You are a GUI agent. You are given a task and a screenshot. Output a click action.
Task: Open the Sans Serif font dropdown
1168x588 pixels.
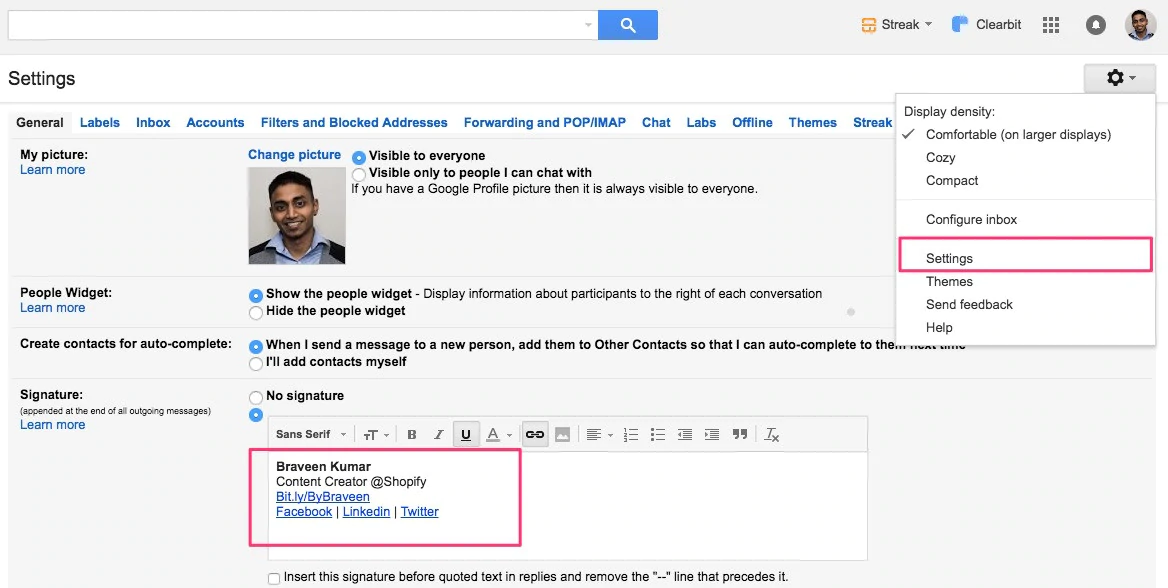[x=311, y=434]
